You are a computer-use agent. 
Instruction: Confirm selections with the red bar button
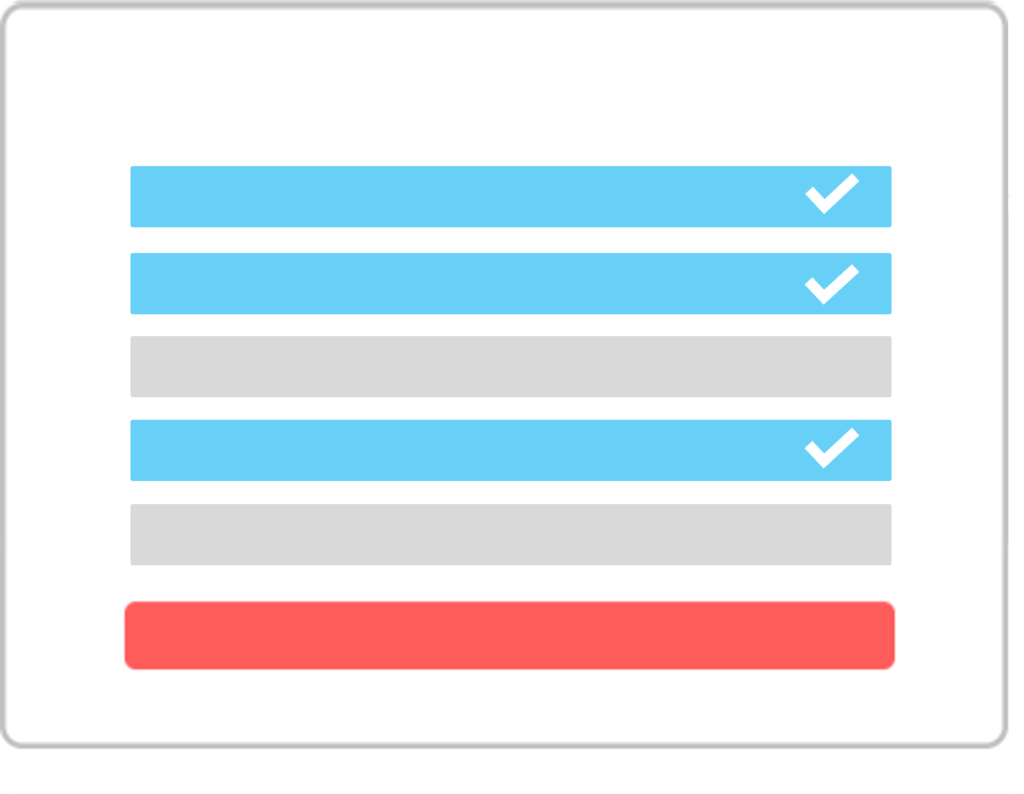(509, 635)
